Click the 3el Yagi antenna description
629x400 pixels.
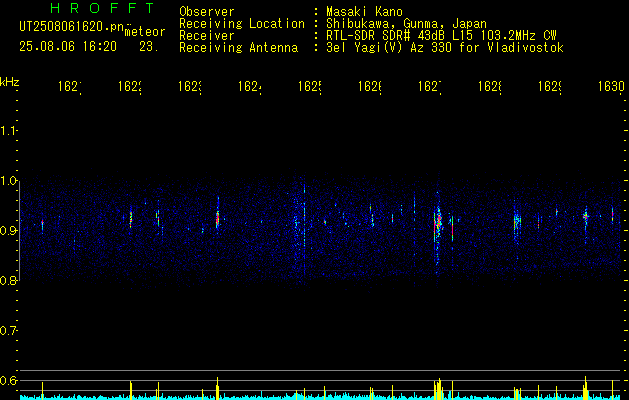[445, 48]
